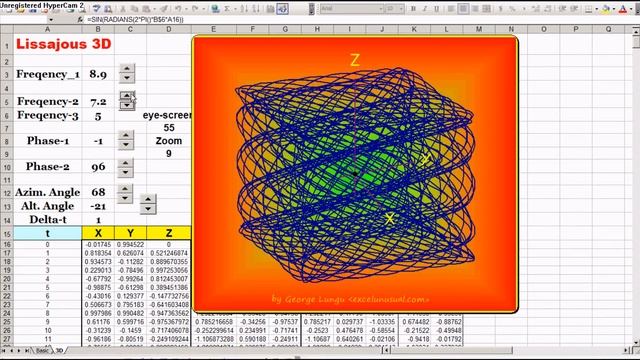640x360 pixels.
Task: Open the Undo history dropdown arrow
Action: [186, 9]
